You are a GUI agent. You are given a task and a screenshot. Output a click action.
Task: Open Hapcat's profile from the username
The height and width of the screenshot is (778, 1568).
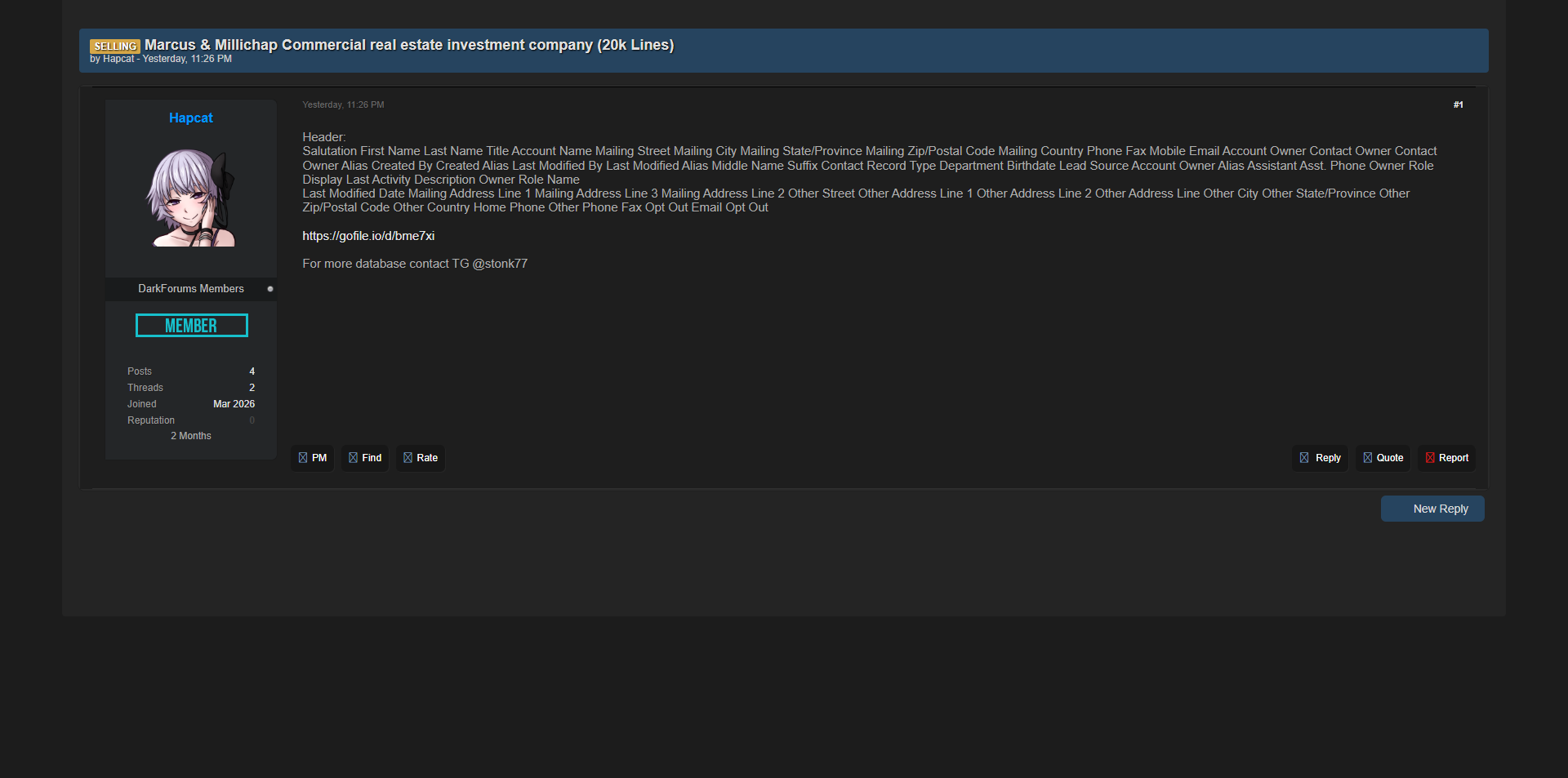191,118
